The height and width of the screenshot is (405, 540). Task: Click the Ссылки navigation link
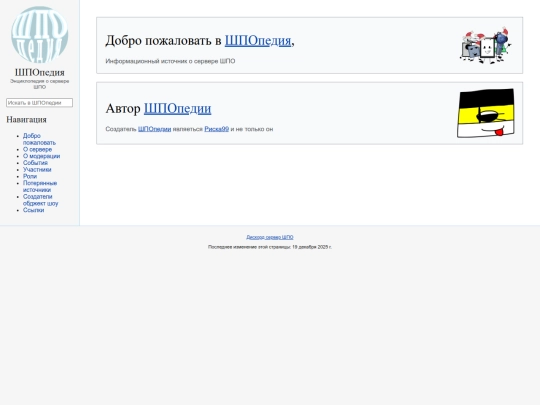click(x=33, y=210)
